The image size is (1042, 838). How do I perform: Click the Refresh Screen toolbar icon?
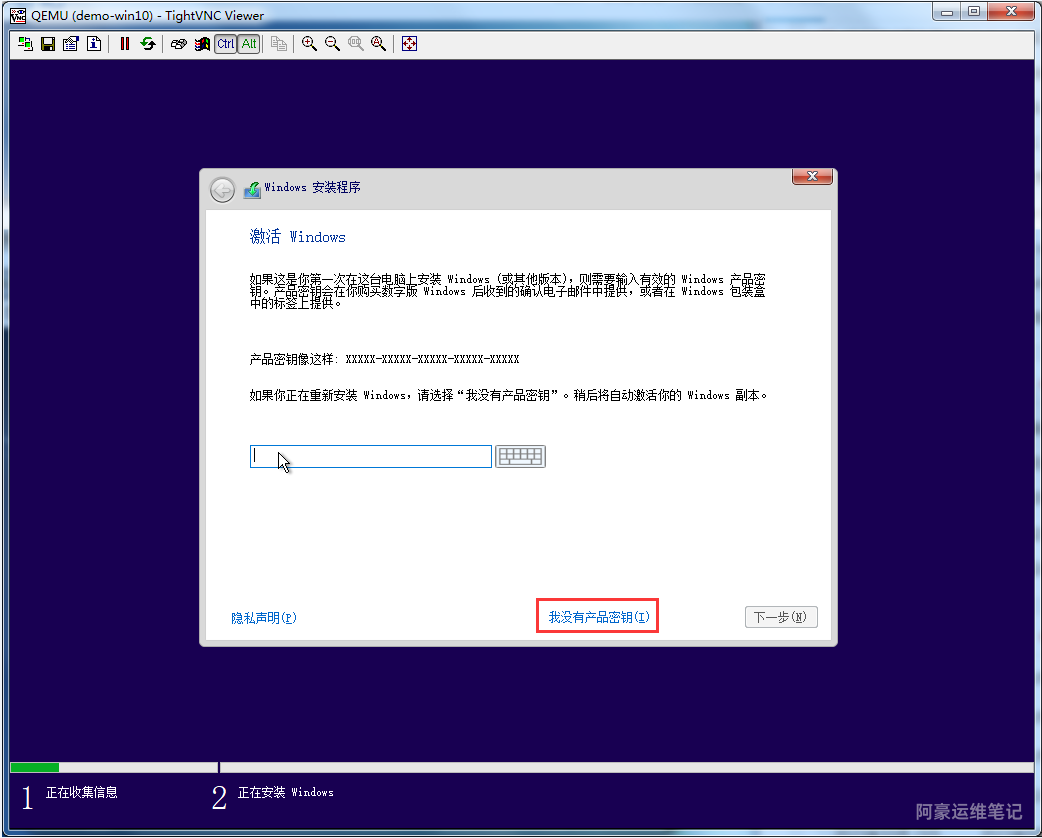(148, 44)
